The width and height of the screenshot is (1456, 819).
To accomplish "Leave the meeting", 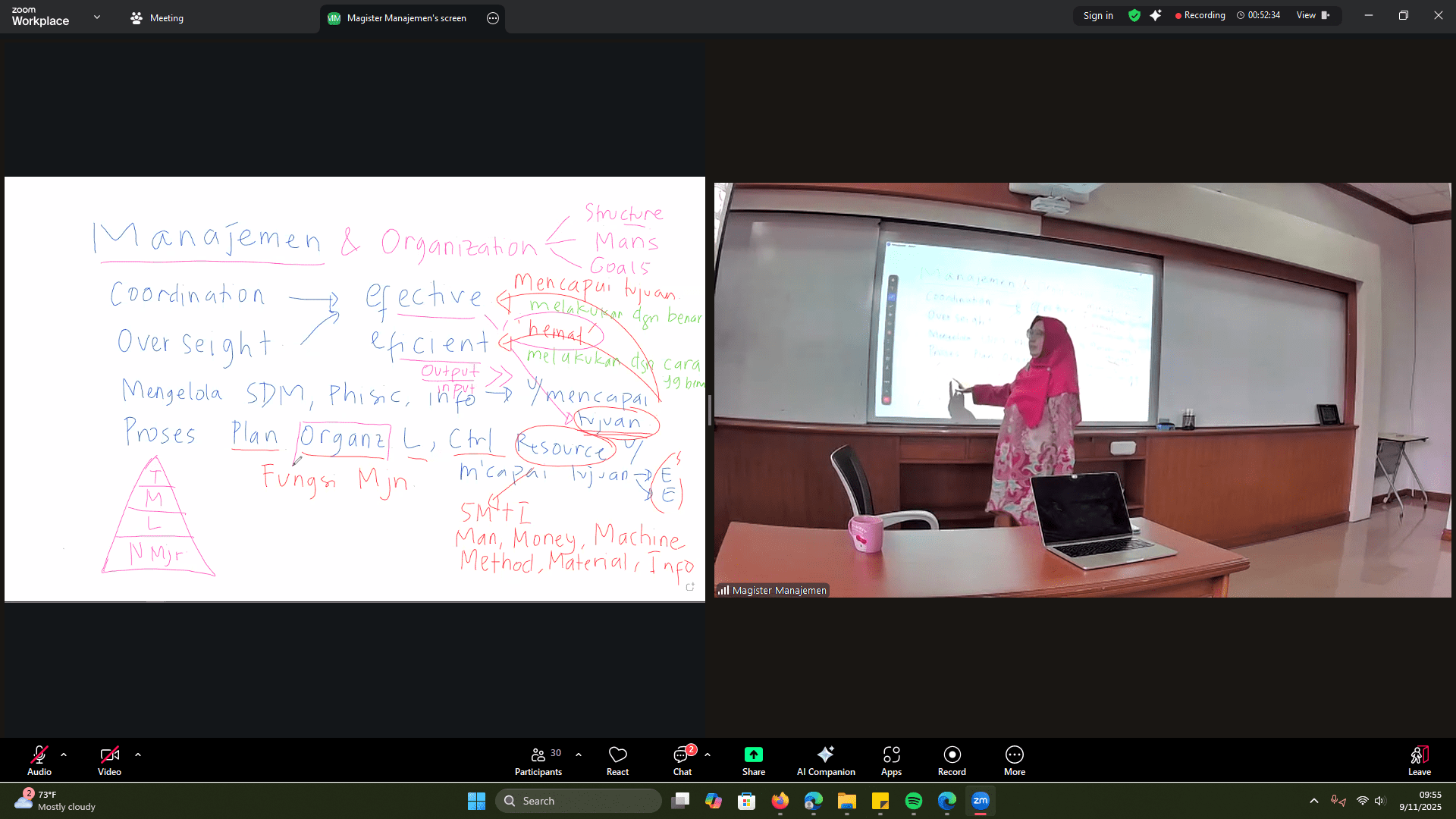I will [1419, 760].
